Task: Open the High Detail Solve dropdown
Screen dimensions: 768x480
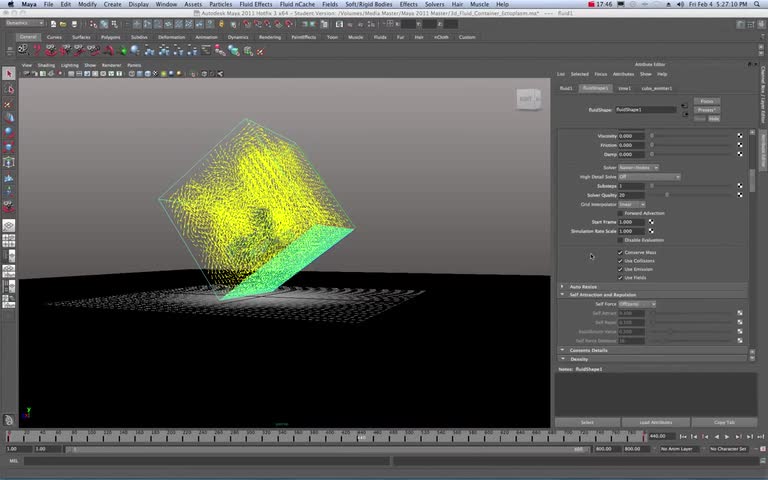Action: click(x=649, y=177)
